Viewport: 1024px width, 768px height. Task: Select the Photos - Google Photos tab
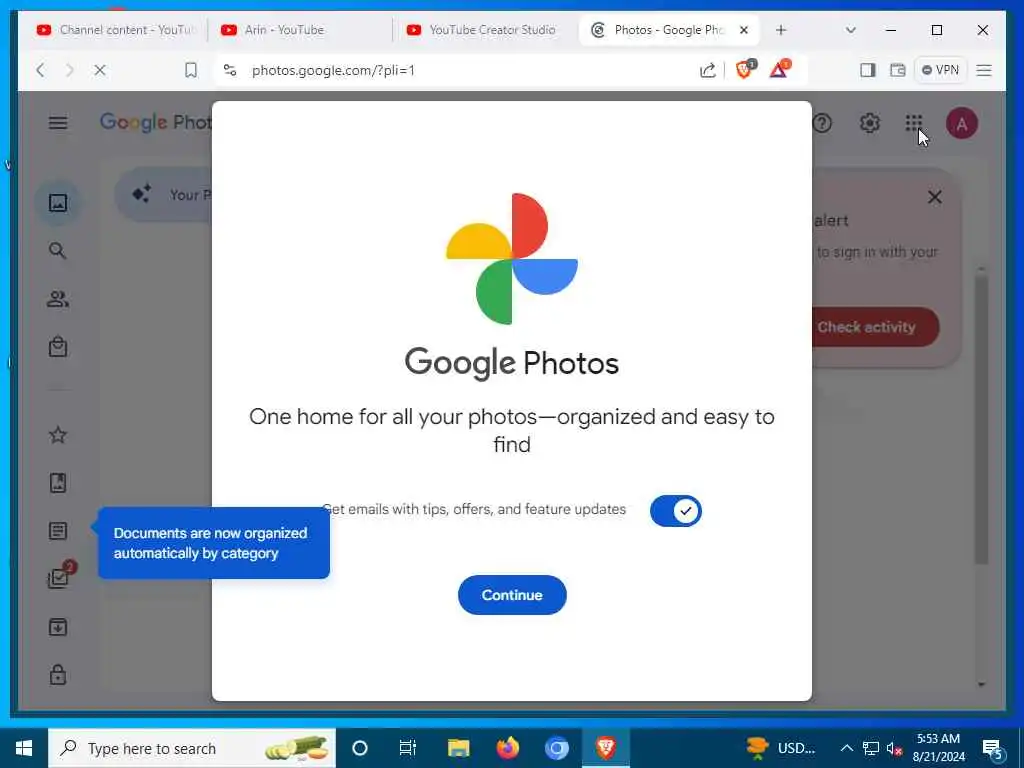pos(660,30)
